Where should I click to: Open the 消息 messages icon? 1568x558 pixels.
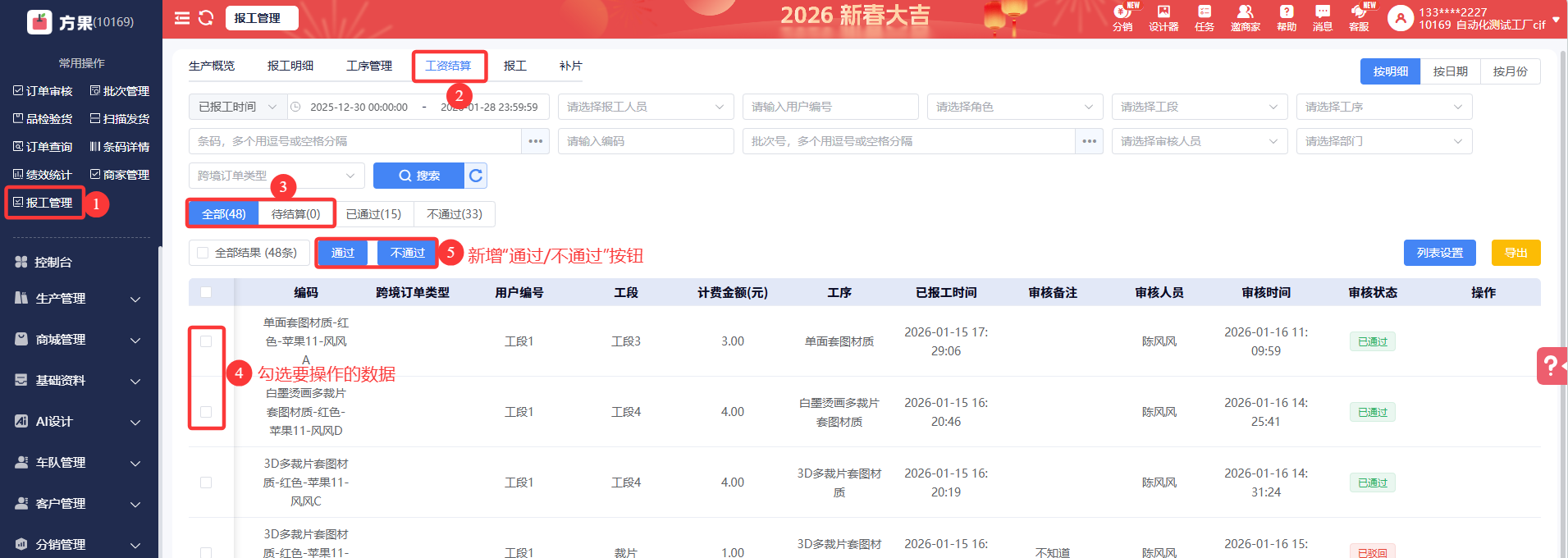pos(1322,17)
